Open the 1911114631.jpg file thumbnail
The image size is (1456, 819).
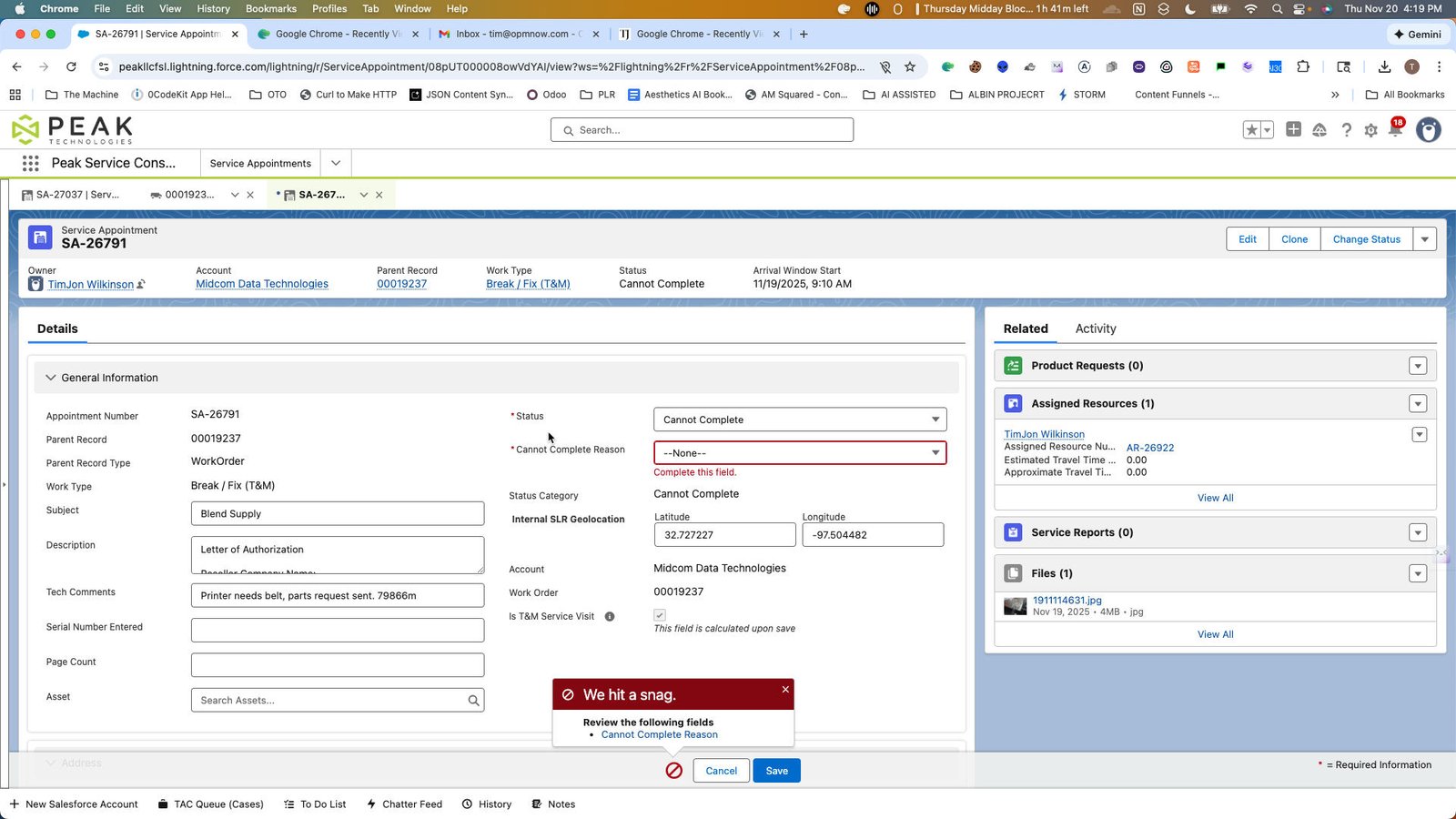click(1015, 606)
